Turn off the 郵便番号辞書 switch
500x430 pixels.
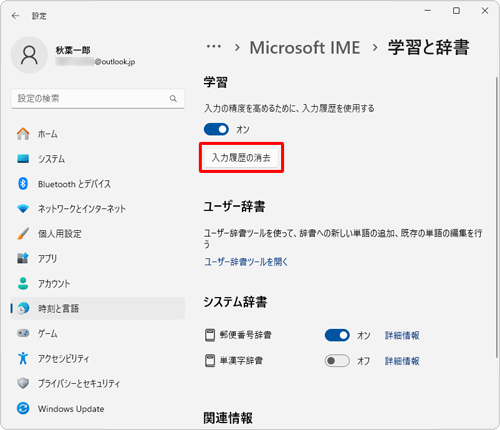[337, 335]
